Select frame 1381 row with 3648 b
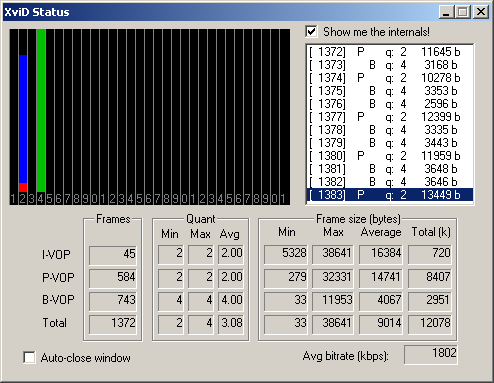 coord(389,169)
